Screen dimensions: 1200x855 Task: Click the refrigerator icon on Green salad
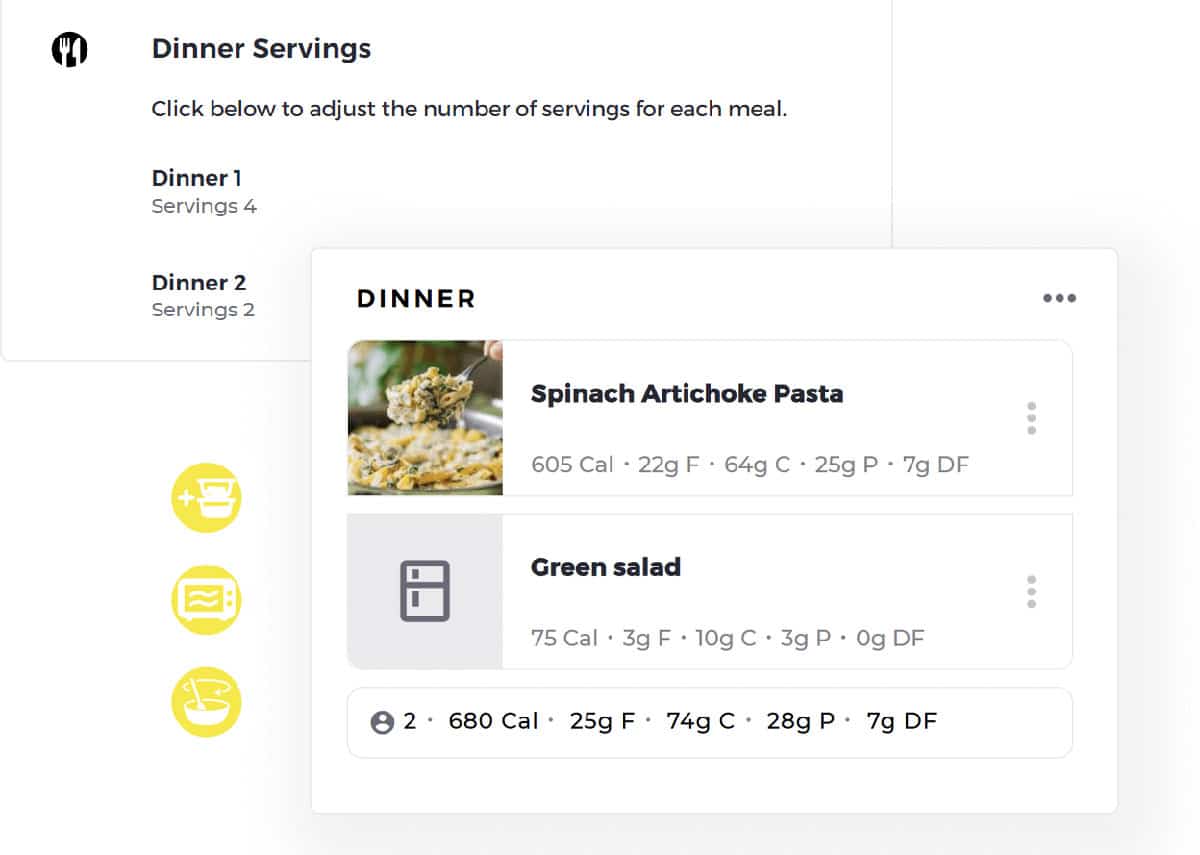(424, 590)
